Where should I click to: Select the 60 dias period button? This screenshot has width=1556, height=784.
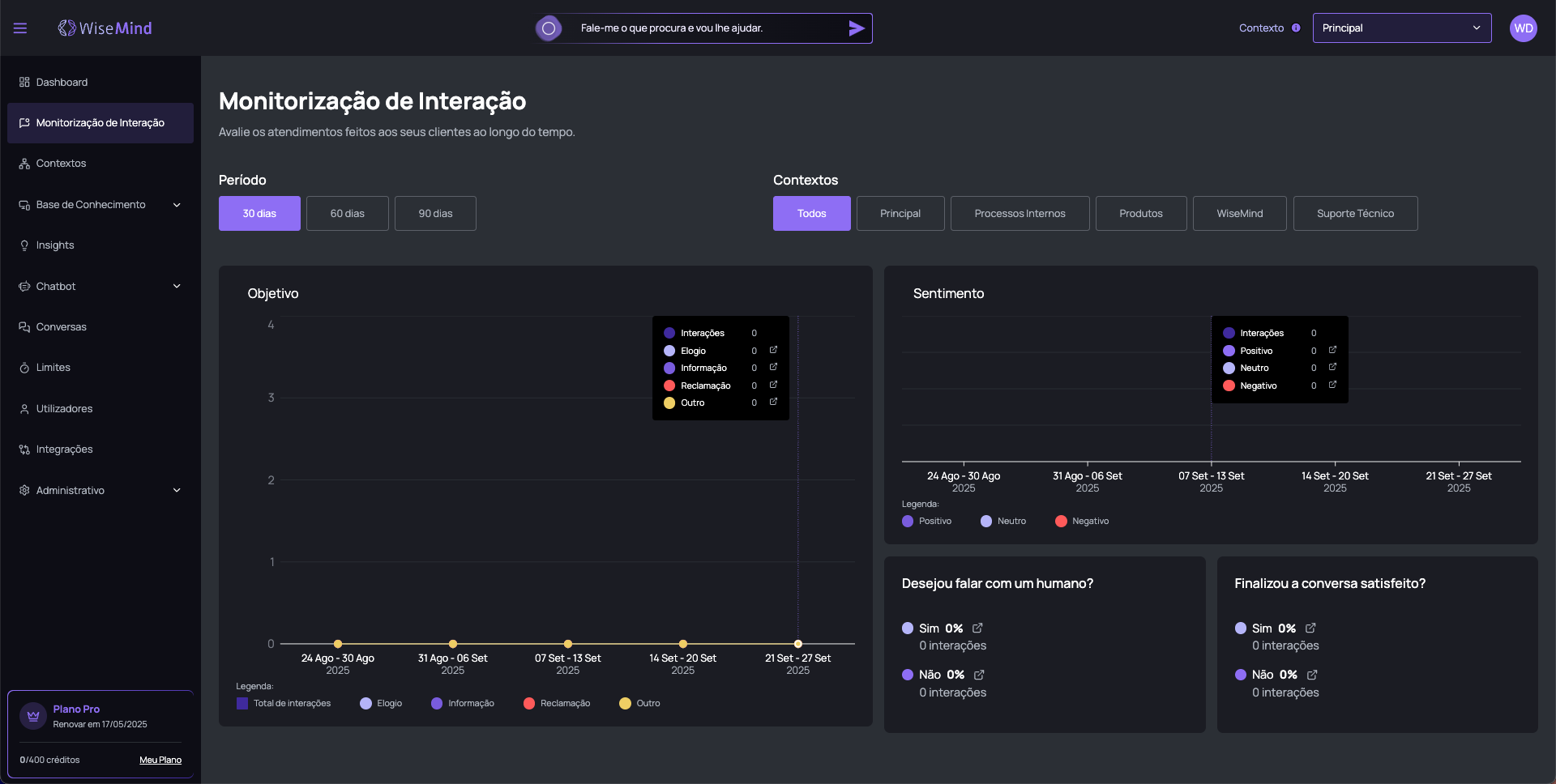[347, 214]
